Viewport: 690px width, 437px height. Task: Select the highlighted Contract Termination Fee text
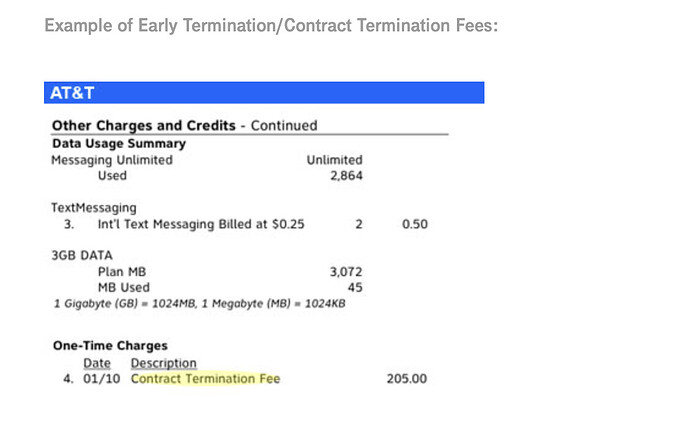(x=206, y=379)
